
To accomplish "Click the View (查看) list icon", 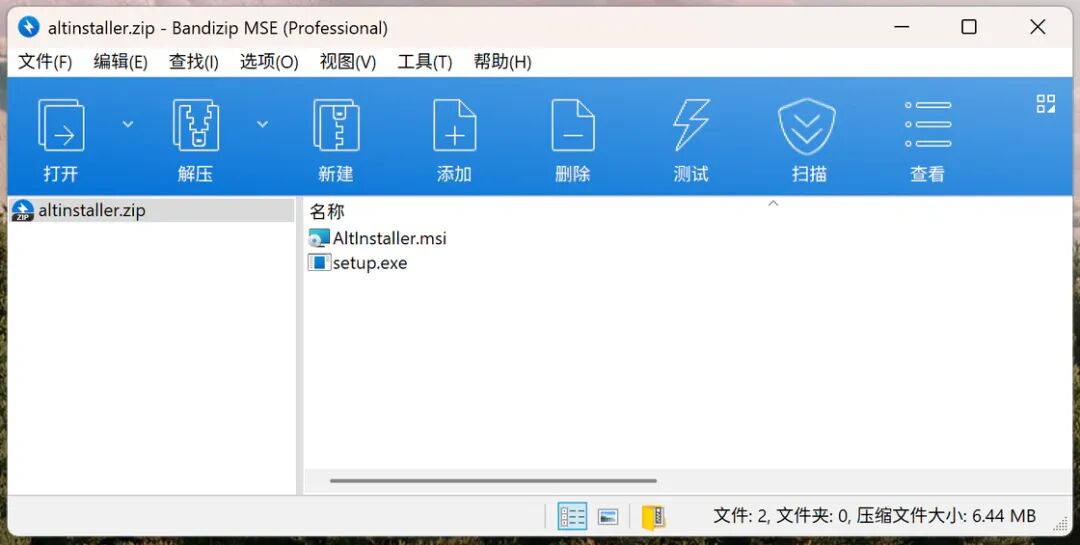I will 927,125.
